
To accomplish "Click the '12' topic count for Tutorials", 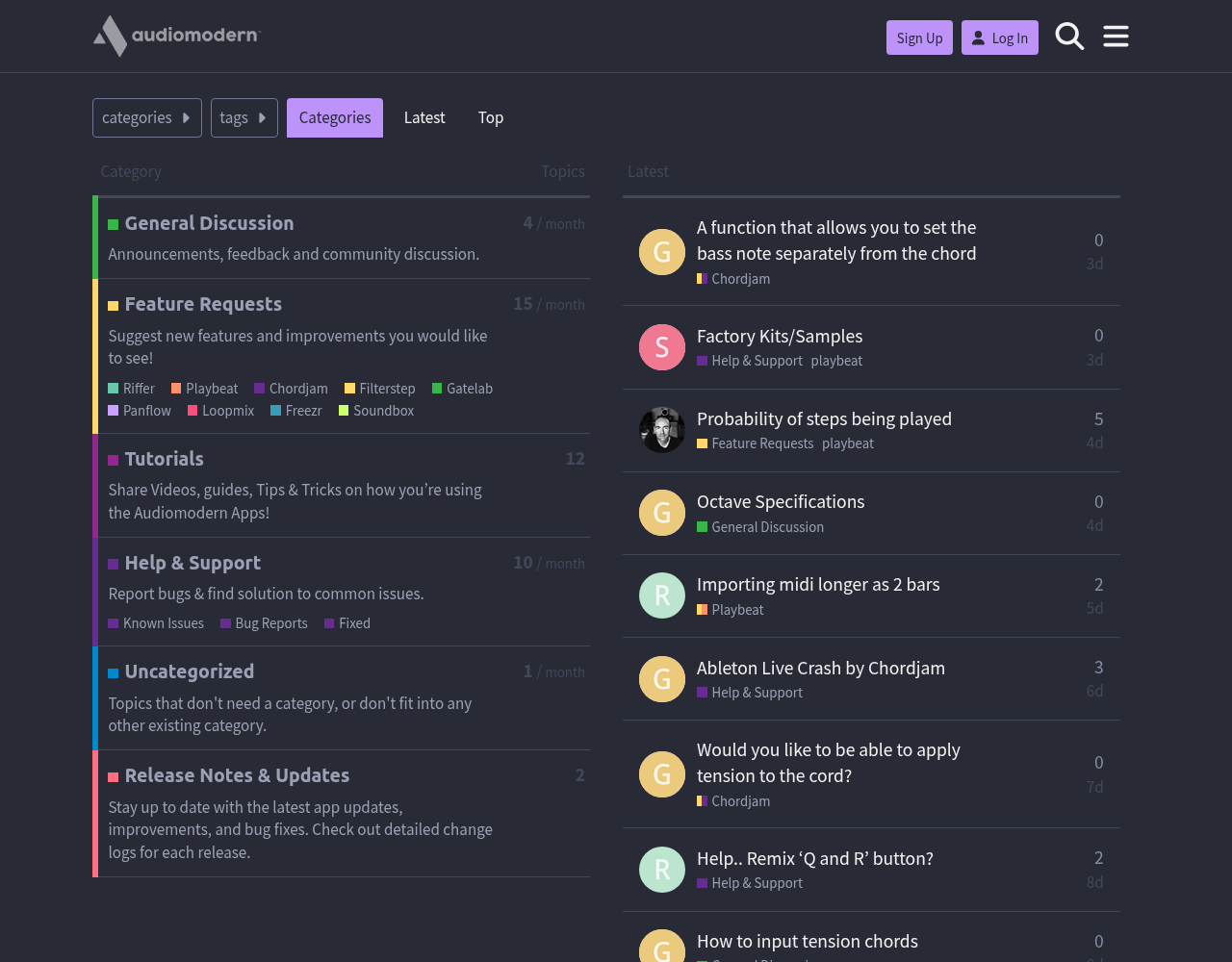I will (576, 459).
